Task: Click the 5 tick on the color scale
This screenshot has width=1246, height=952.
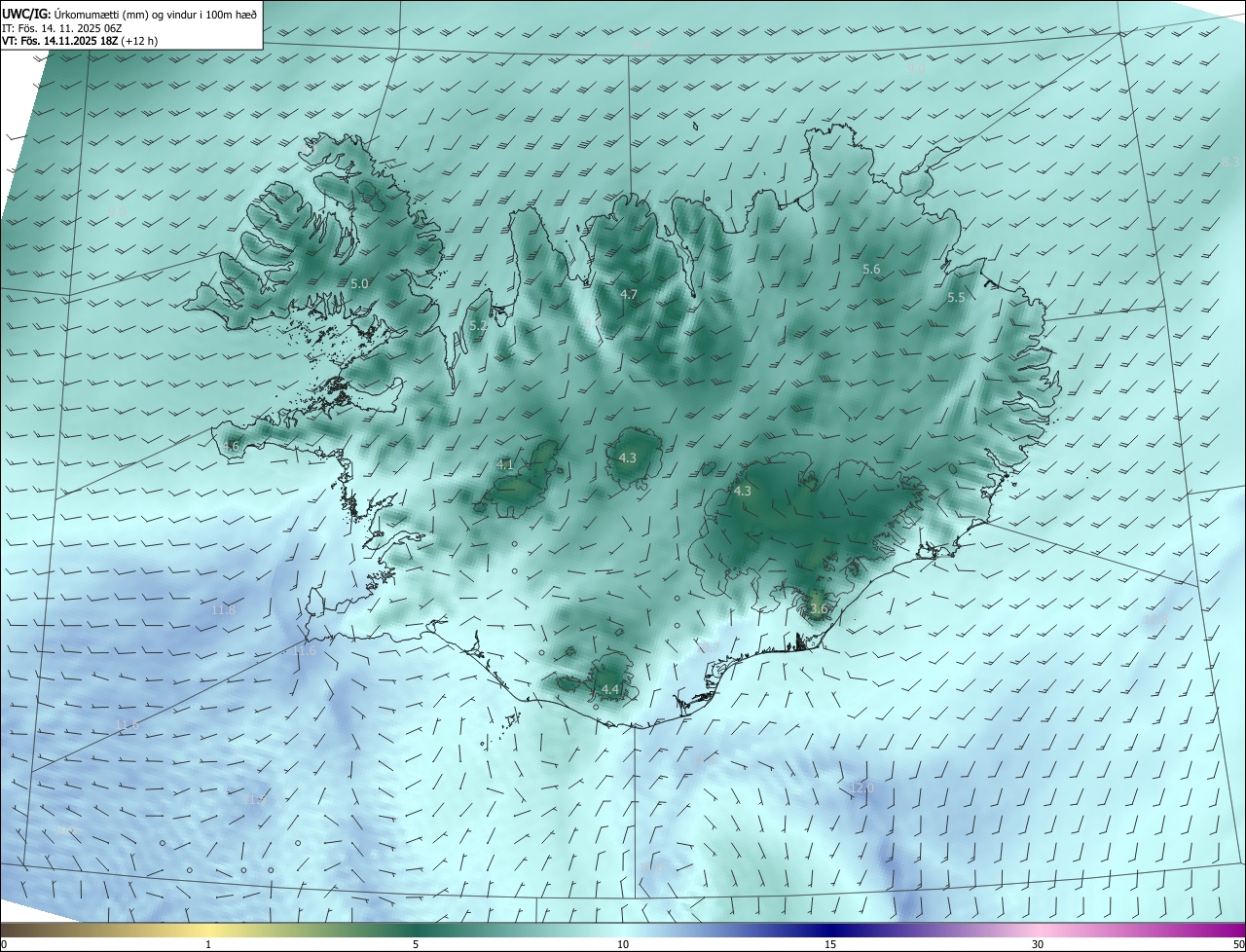Action: pos(416,944)
